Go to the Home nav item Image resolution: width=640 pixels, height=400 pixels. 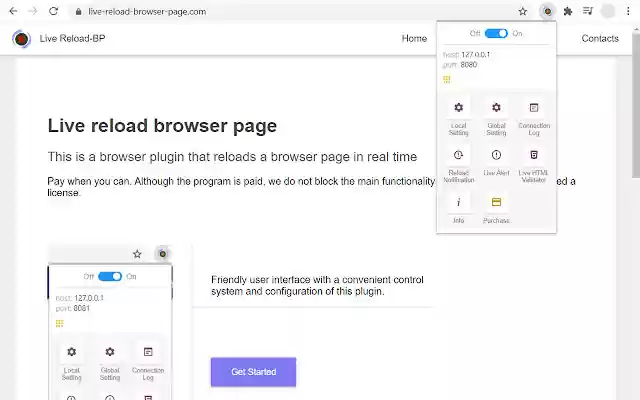(x=414, y=38)
